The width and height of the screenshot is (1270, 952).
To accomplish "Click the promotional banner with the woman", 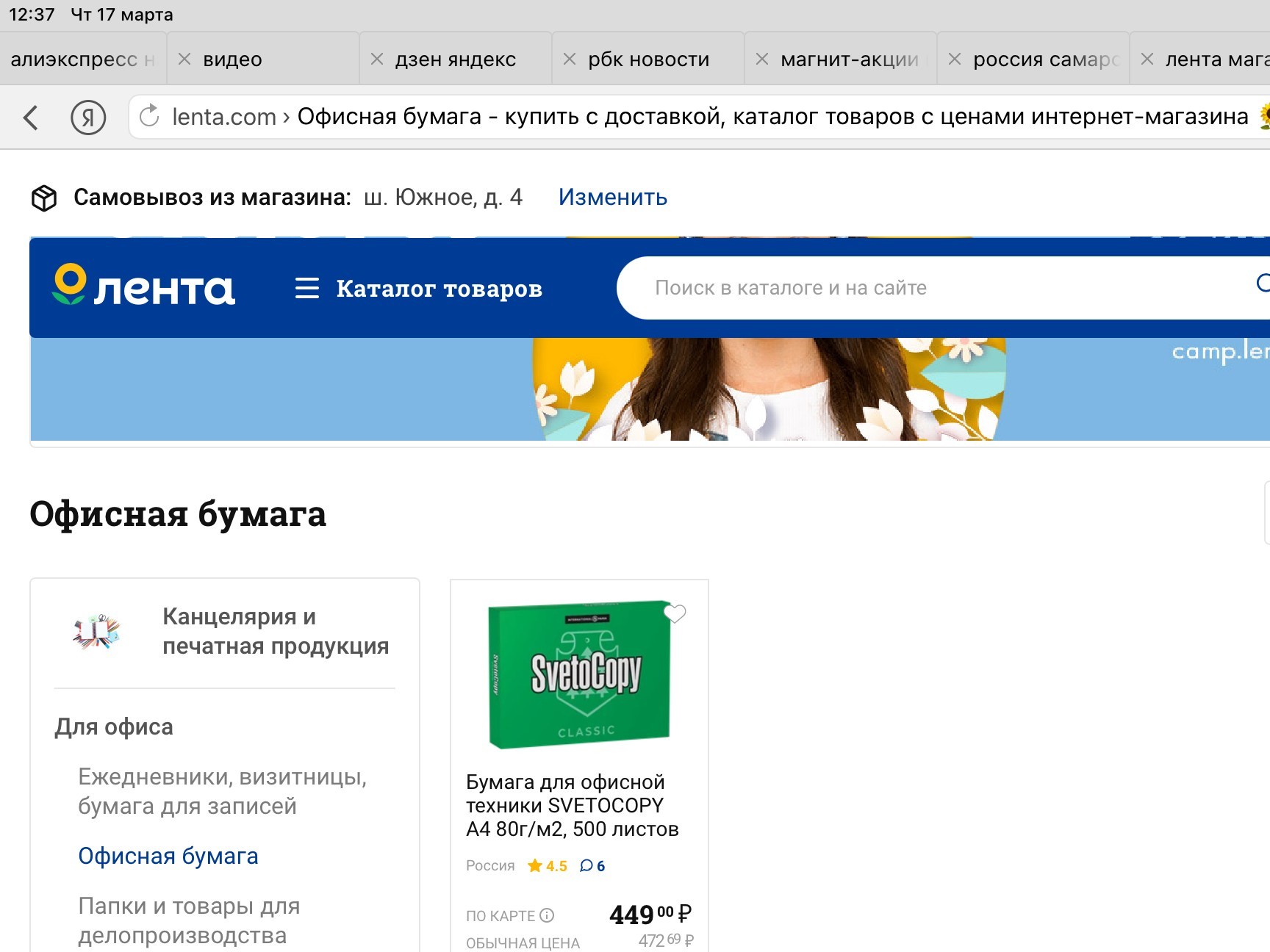I will [650, 389].
